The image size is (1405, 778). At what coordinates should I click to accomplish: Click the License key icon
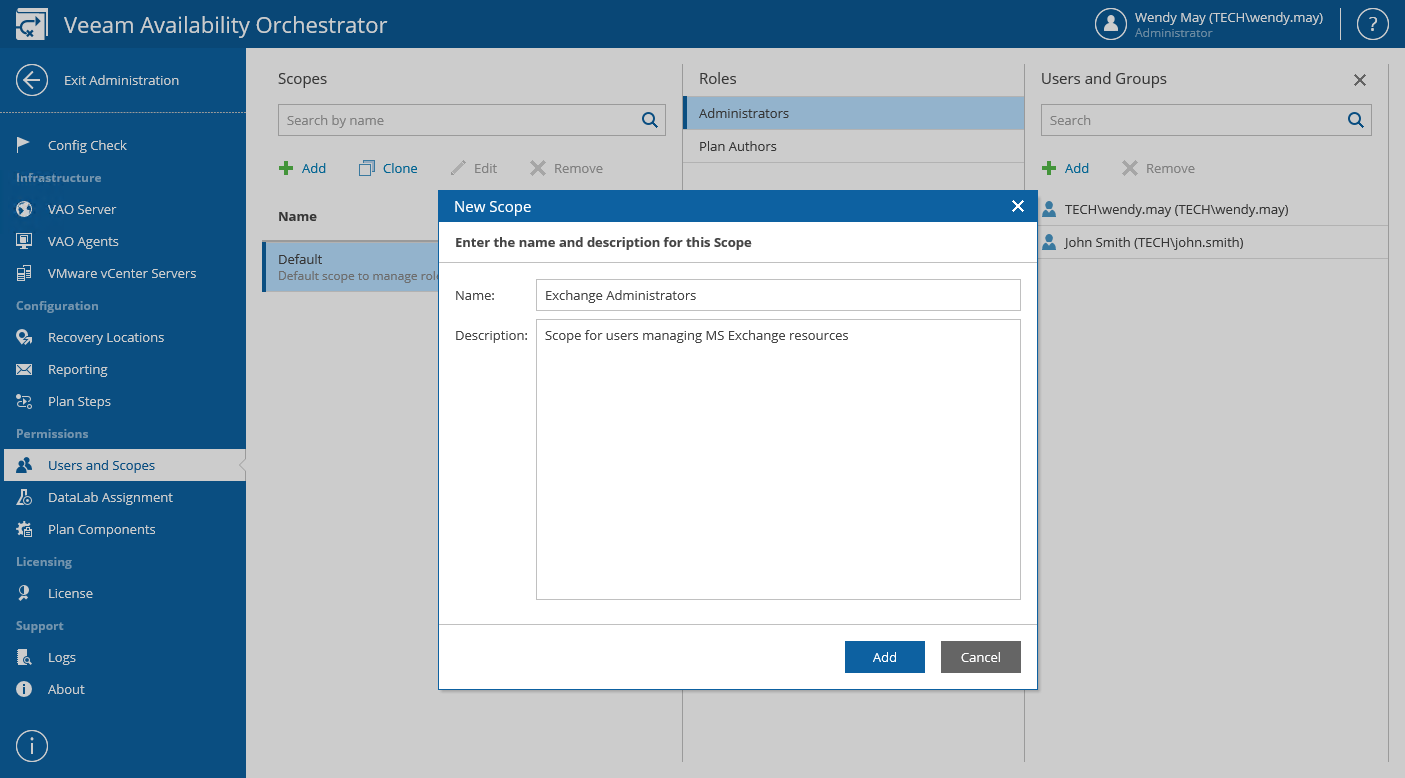[x=24, y=593]
